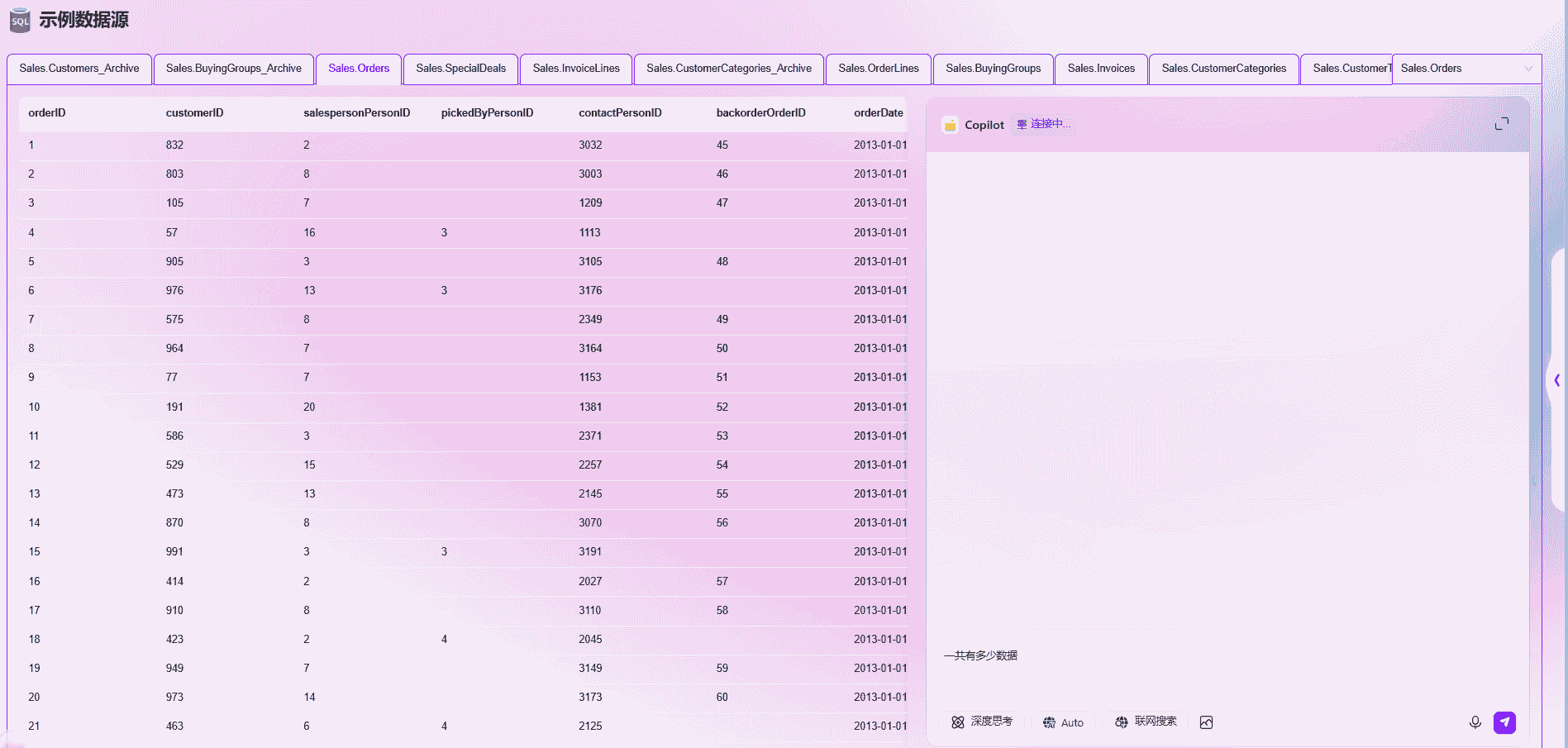Click the SQL data source icon
Screen dimensions: 1568x748
coord(20,21)
